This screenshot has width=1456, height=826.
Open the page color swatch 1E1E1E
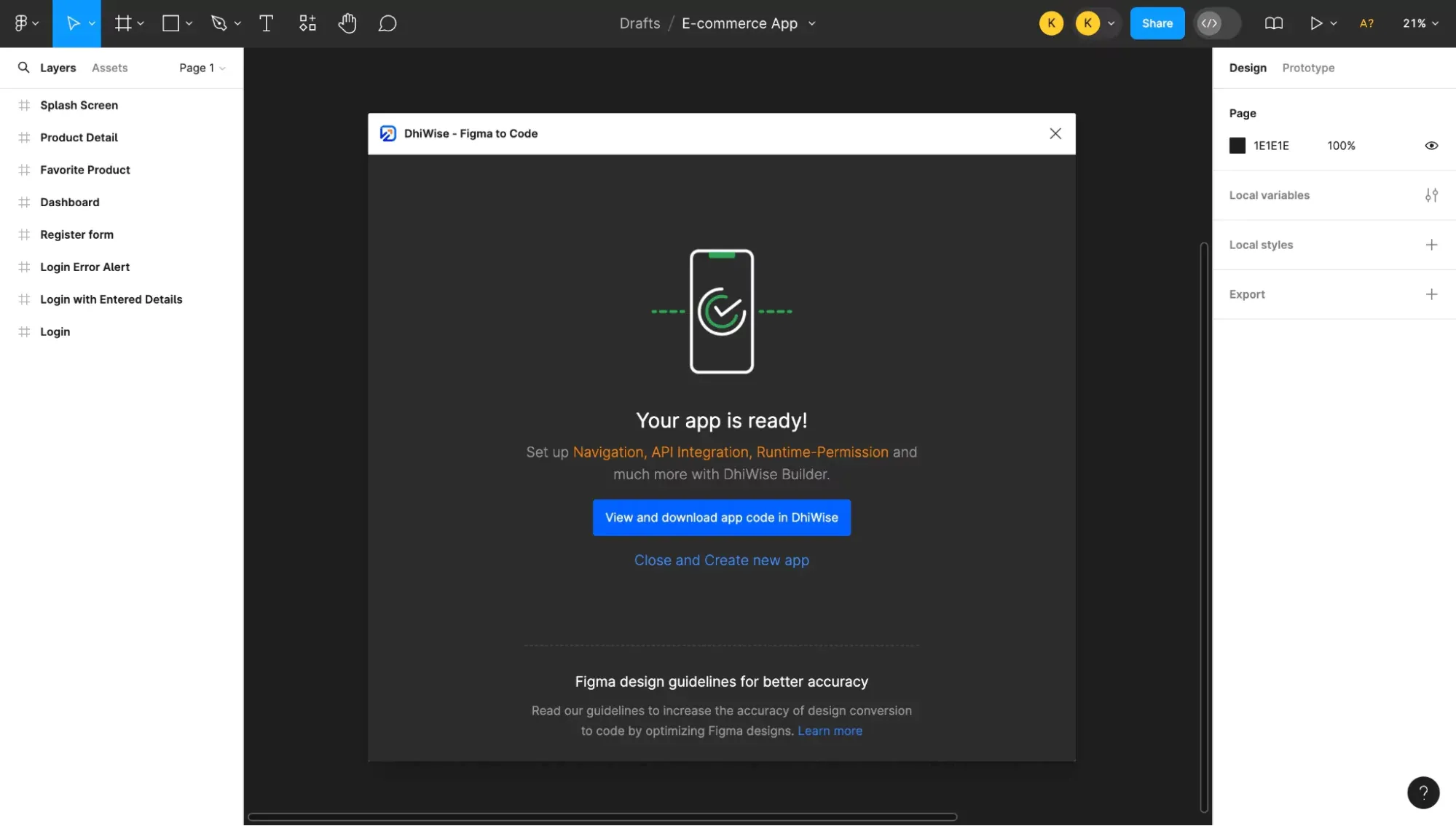(x=1237, y=145)
